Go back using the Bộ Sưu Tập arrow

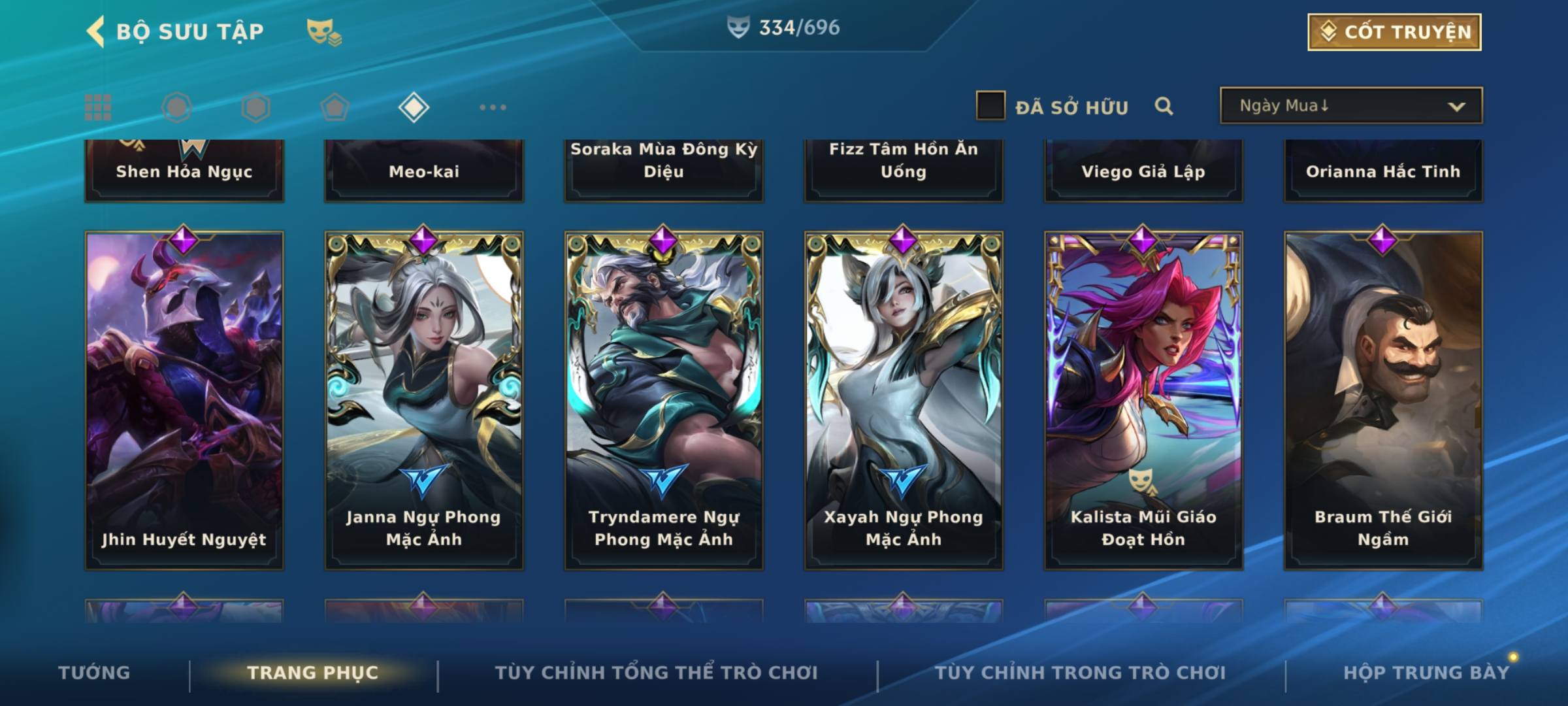click(x=95, y=31)
